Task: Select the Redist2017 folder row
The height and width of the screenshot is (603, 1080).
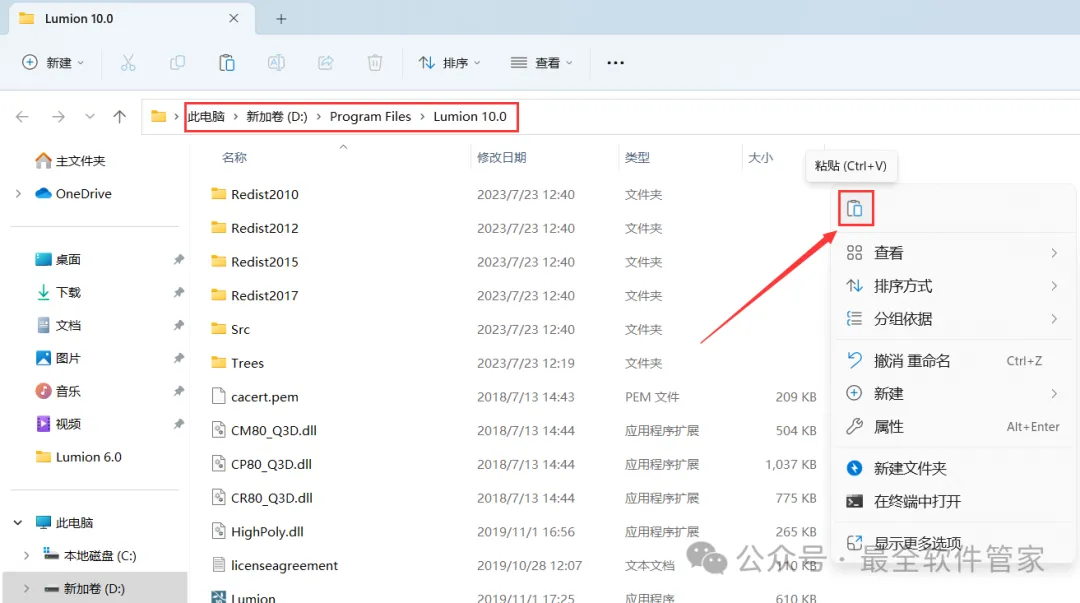Action: 513,296
